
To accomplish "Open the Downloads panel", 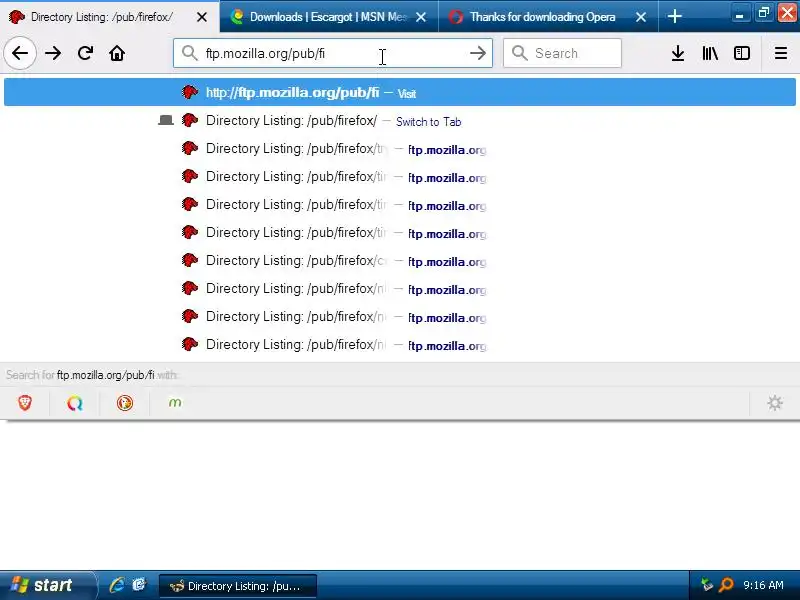I will [x=678, y=53].
